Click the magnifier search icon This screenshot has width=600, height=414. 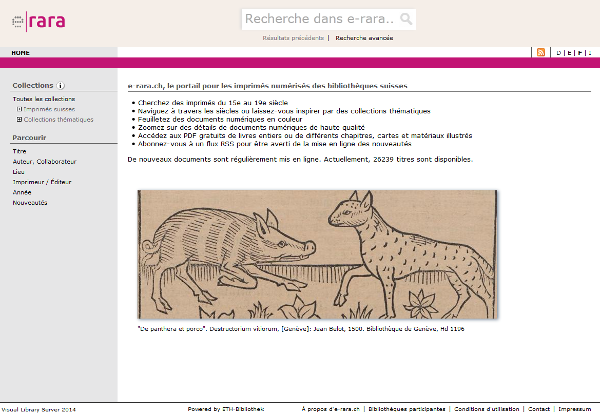tap(406, 19)
